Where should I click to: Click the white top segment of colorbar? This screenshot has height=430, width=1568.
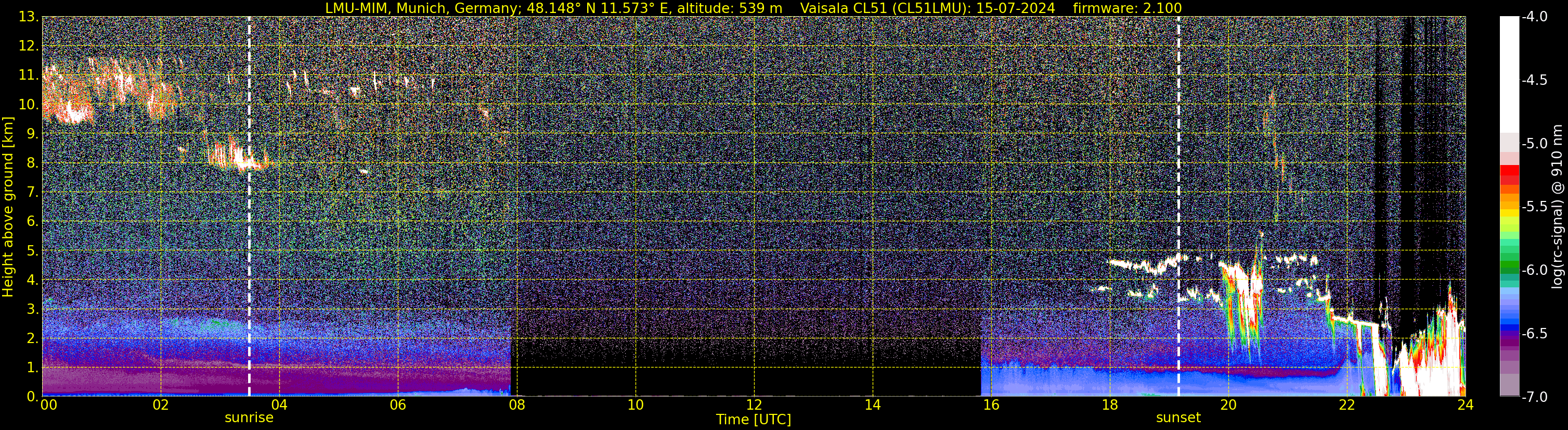click(1509, 74)
